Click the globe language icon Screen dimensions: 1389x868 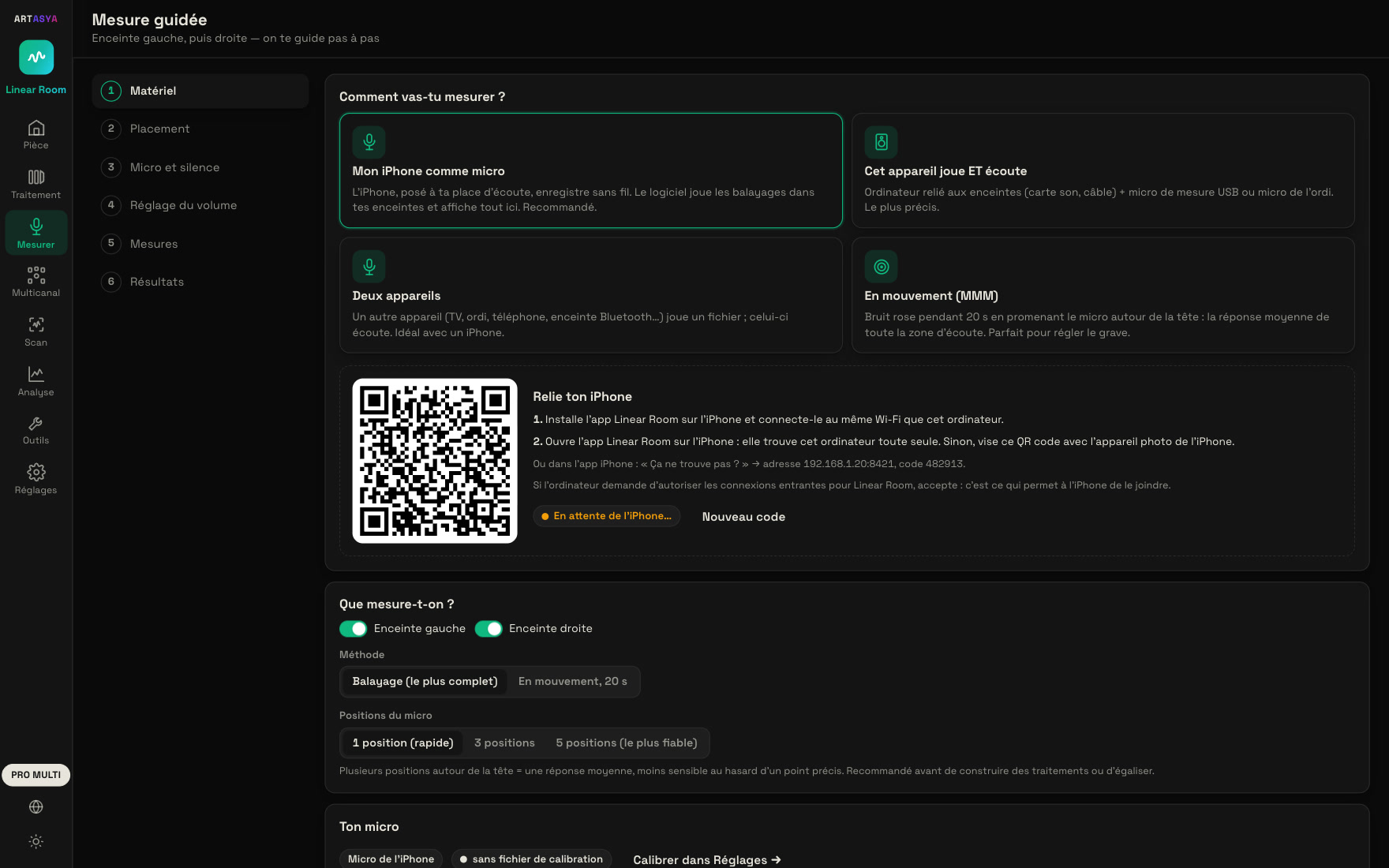click(36, 806)
